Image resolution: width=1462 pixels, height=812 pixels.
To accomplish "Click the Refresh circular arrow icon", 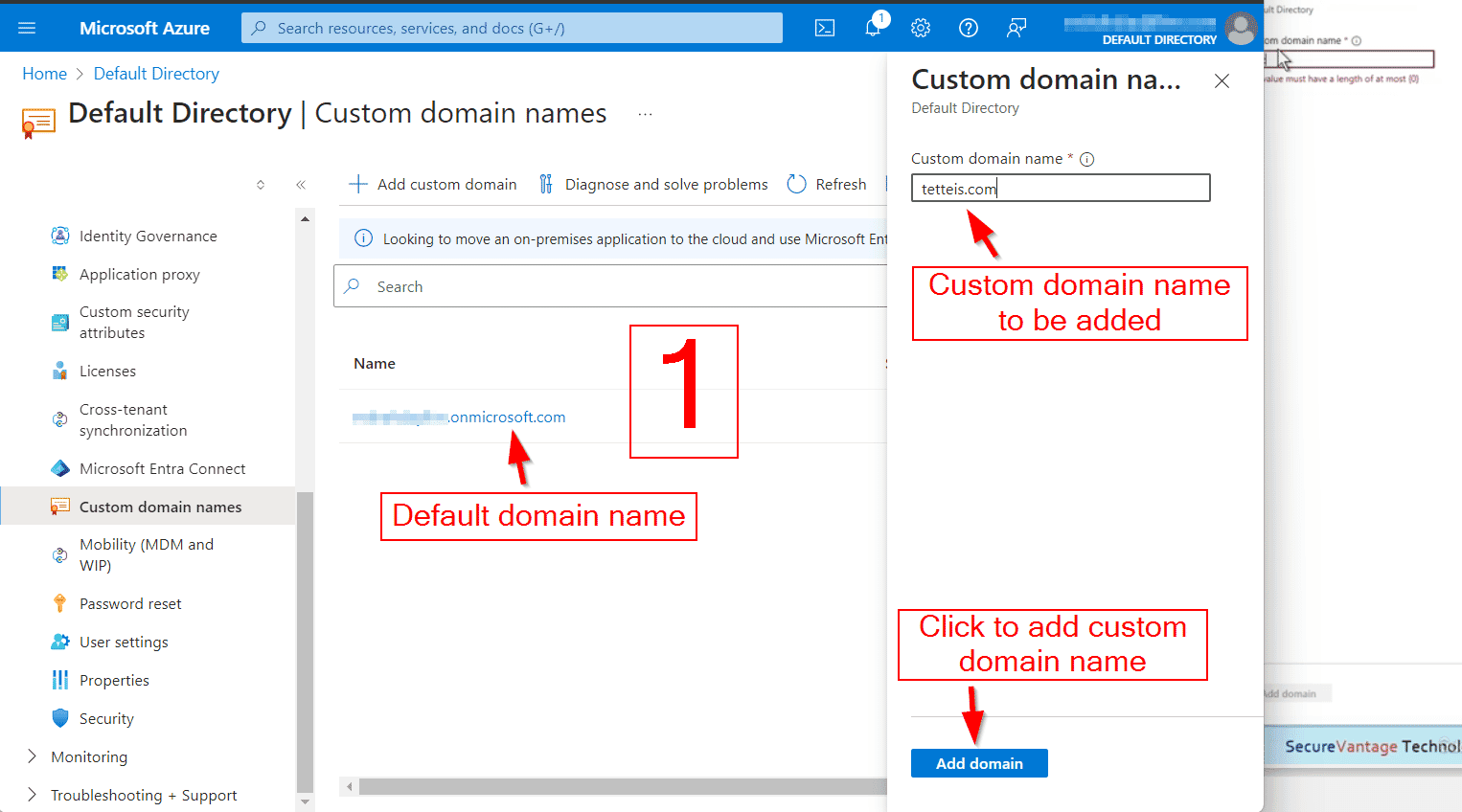I will click(x=796, y=184).
